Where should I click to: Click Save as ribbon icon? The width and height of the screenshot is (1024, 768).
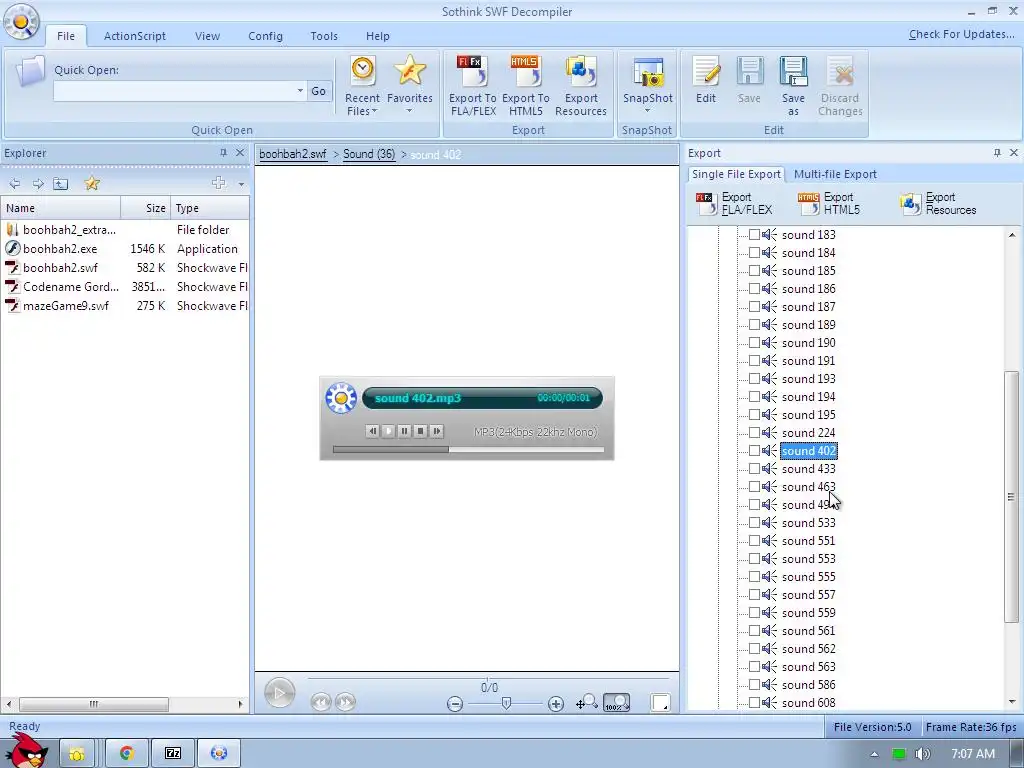793,86
